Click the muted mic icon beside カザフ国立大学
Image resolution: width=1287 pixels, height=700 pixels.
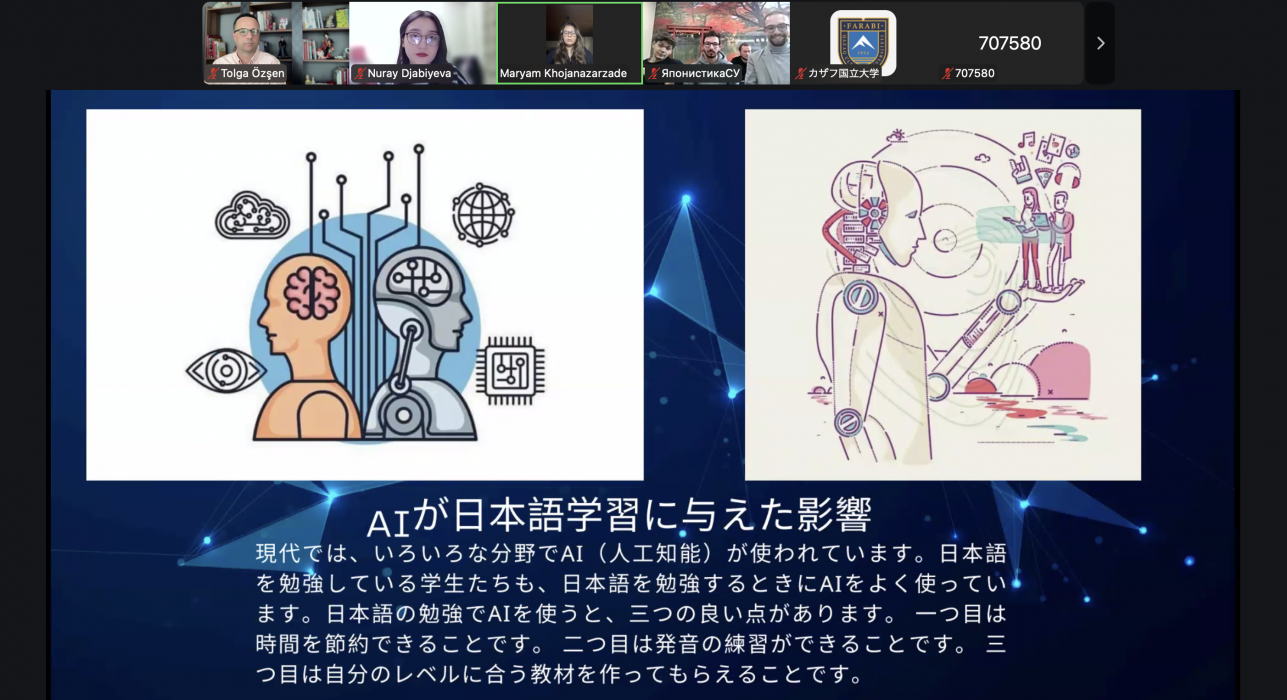800,74
